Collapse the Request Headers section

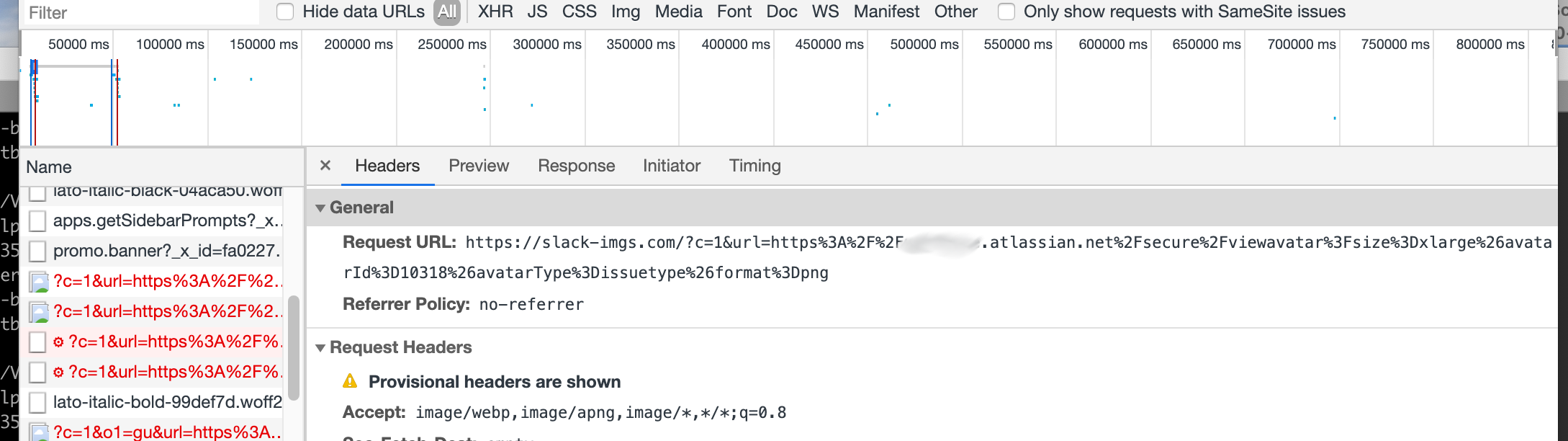[x=320, y=347]
